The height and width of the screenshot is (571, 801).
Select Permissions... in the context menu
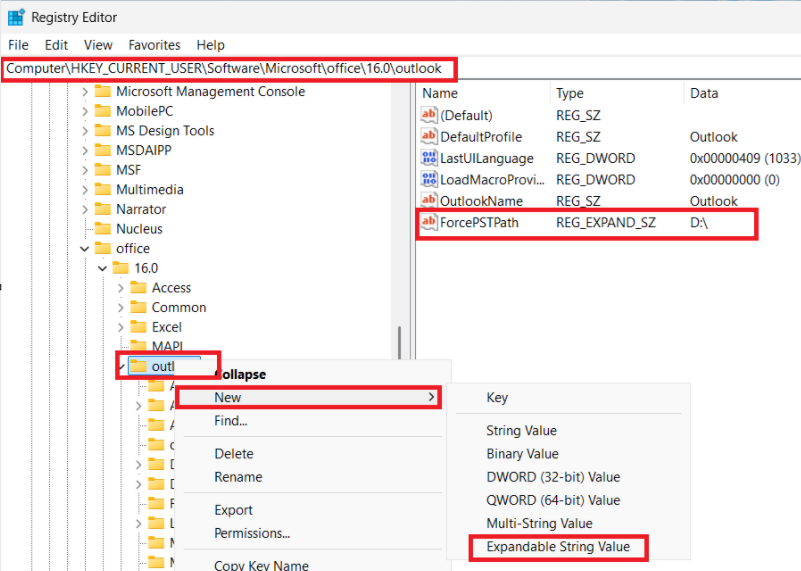tap(252, 533)
